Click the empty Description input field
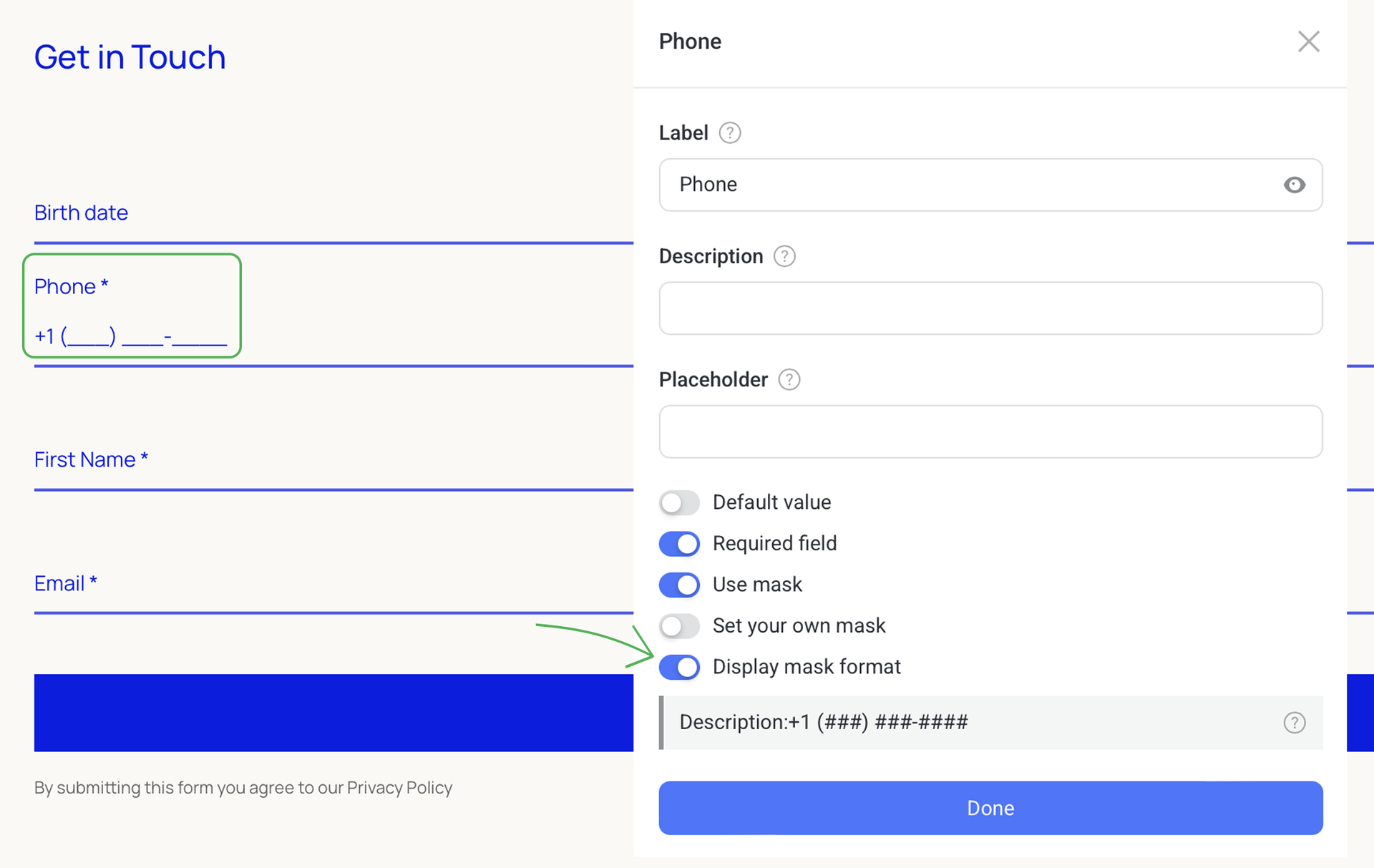 coord(990,308)
